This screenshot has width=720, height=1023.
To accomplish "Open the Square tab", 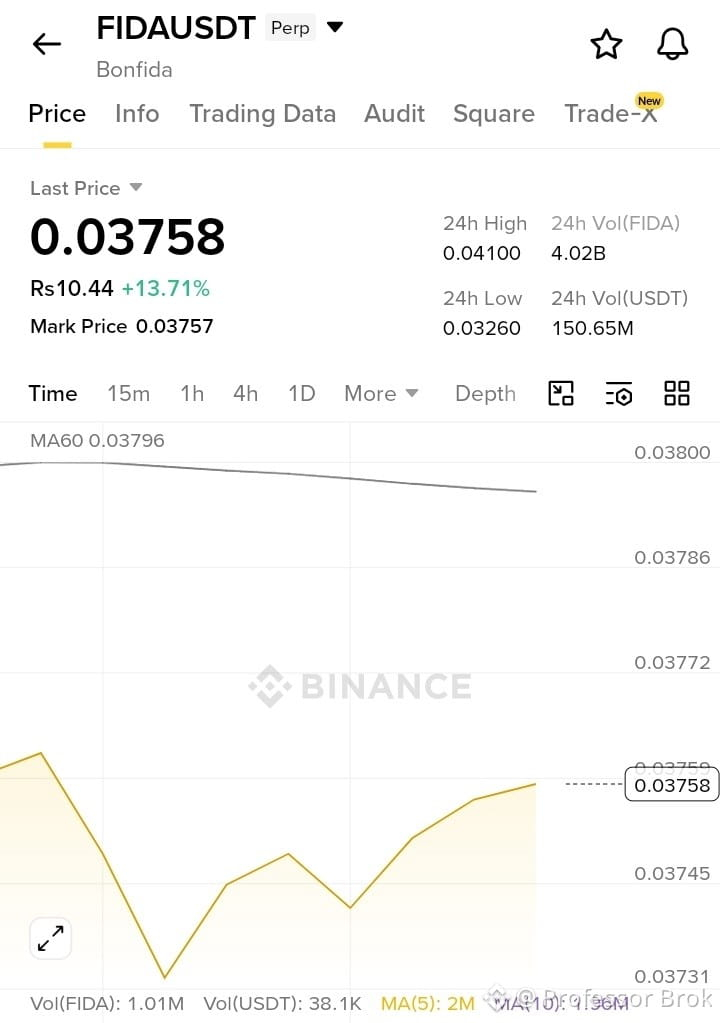I will click(x=494, y=114).
